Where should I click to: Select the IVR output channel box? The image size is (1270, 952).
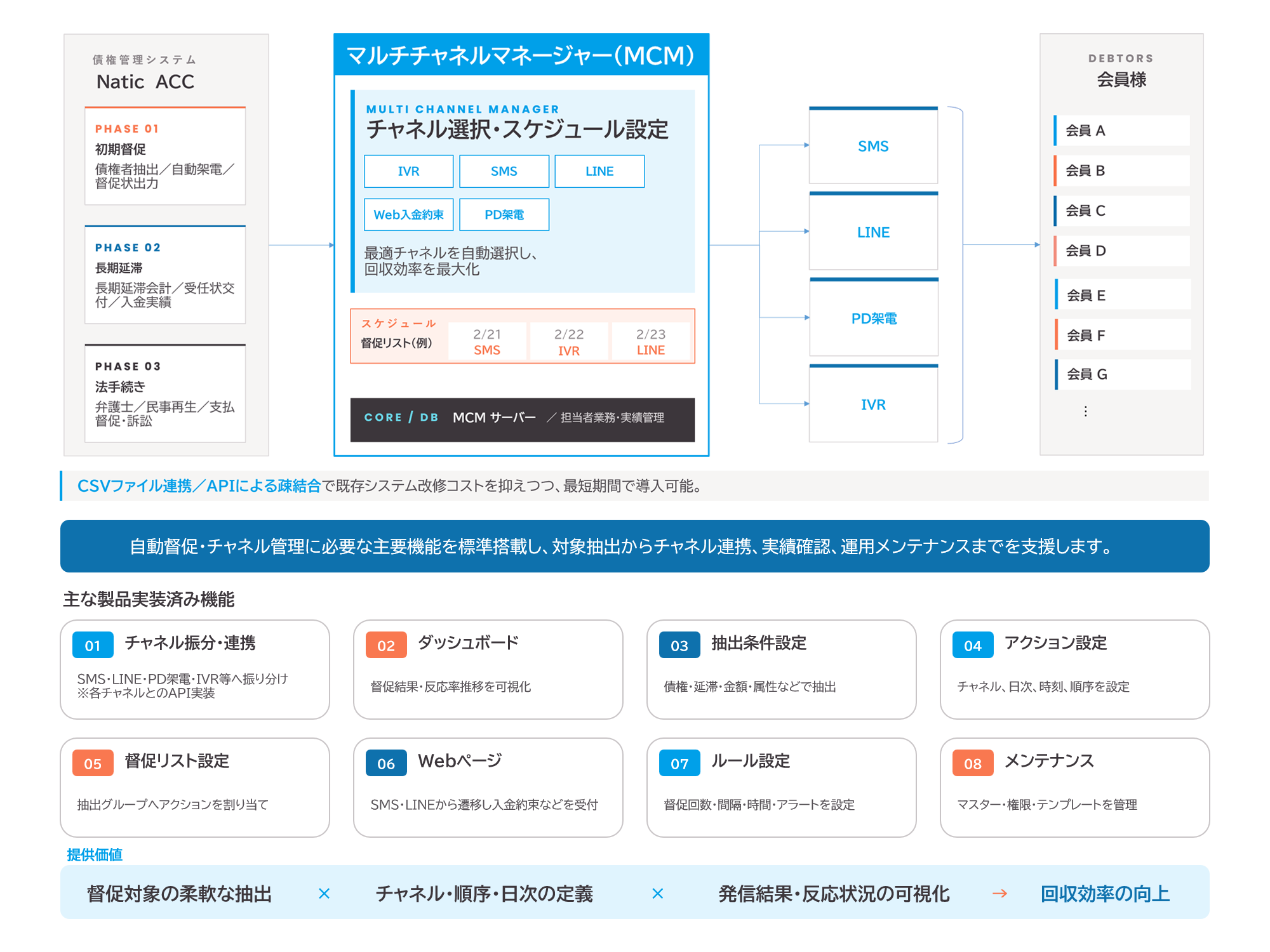[x=873, y=404]
